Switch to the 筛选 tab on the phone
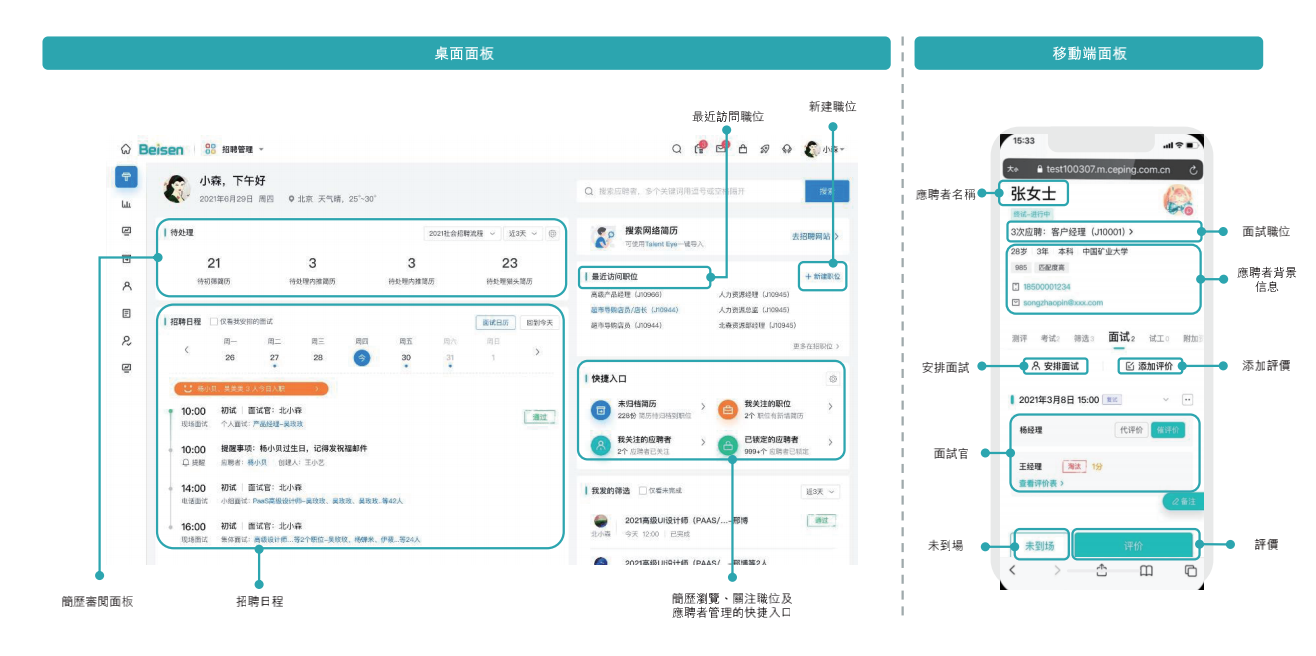This screenshot has width=1316, height=656. [x=1084, y=338]
